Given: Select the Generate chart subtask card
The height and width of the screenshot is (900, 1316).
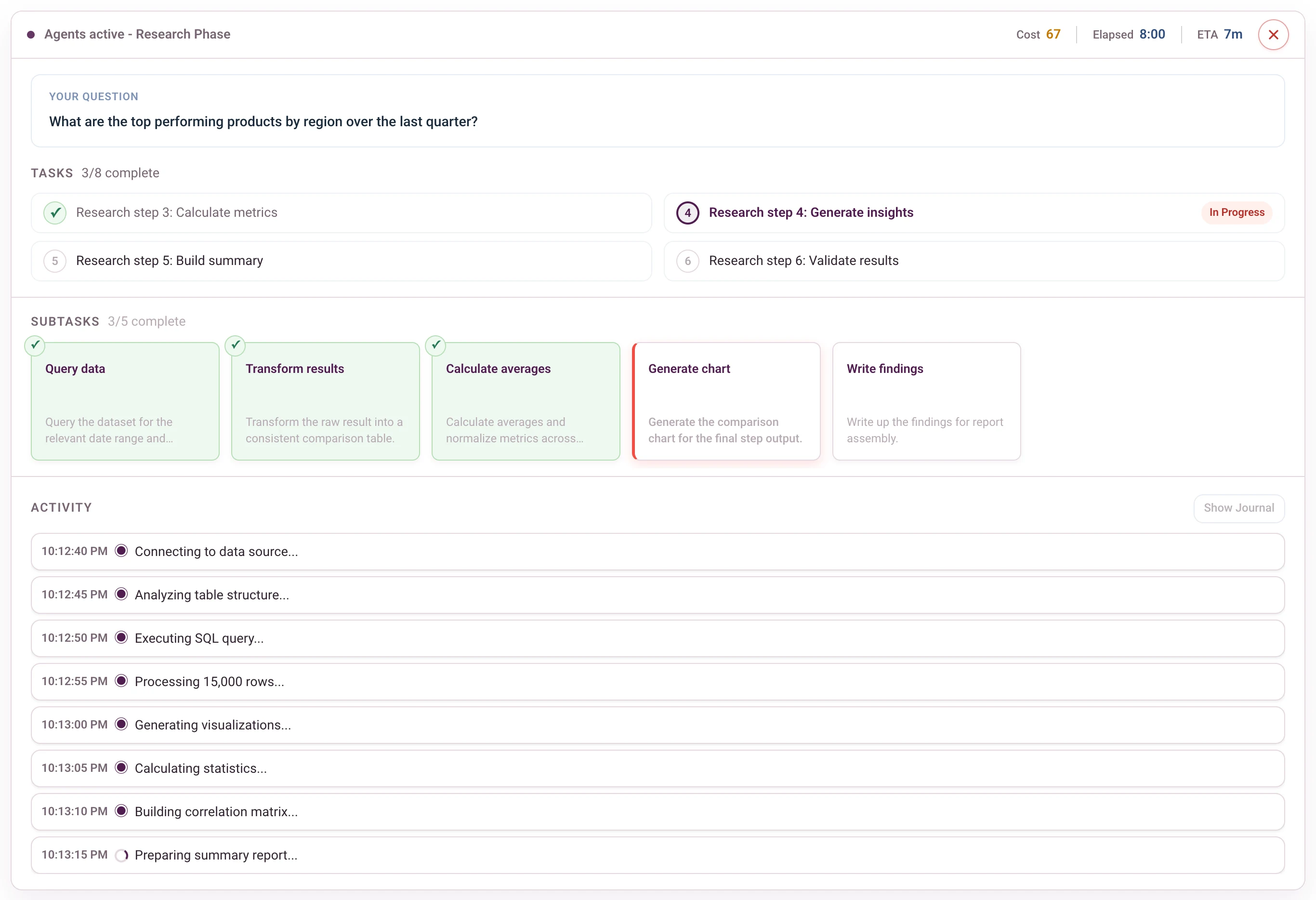Looking at the screenshot, I should 726,401.
